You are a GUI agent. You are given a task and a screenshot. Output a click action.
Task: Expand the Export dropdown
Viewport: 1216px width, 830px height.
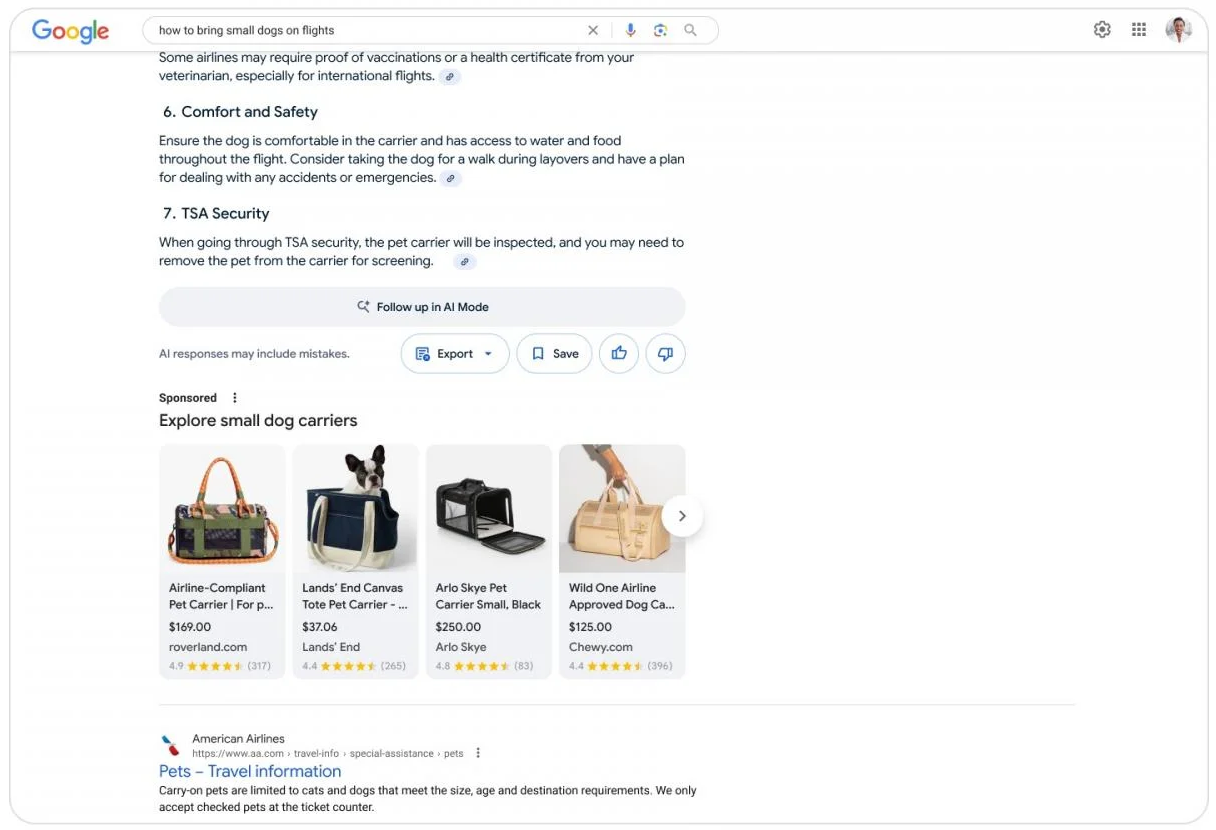coord(455,353)
